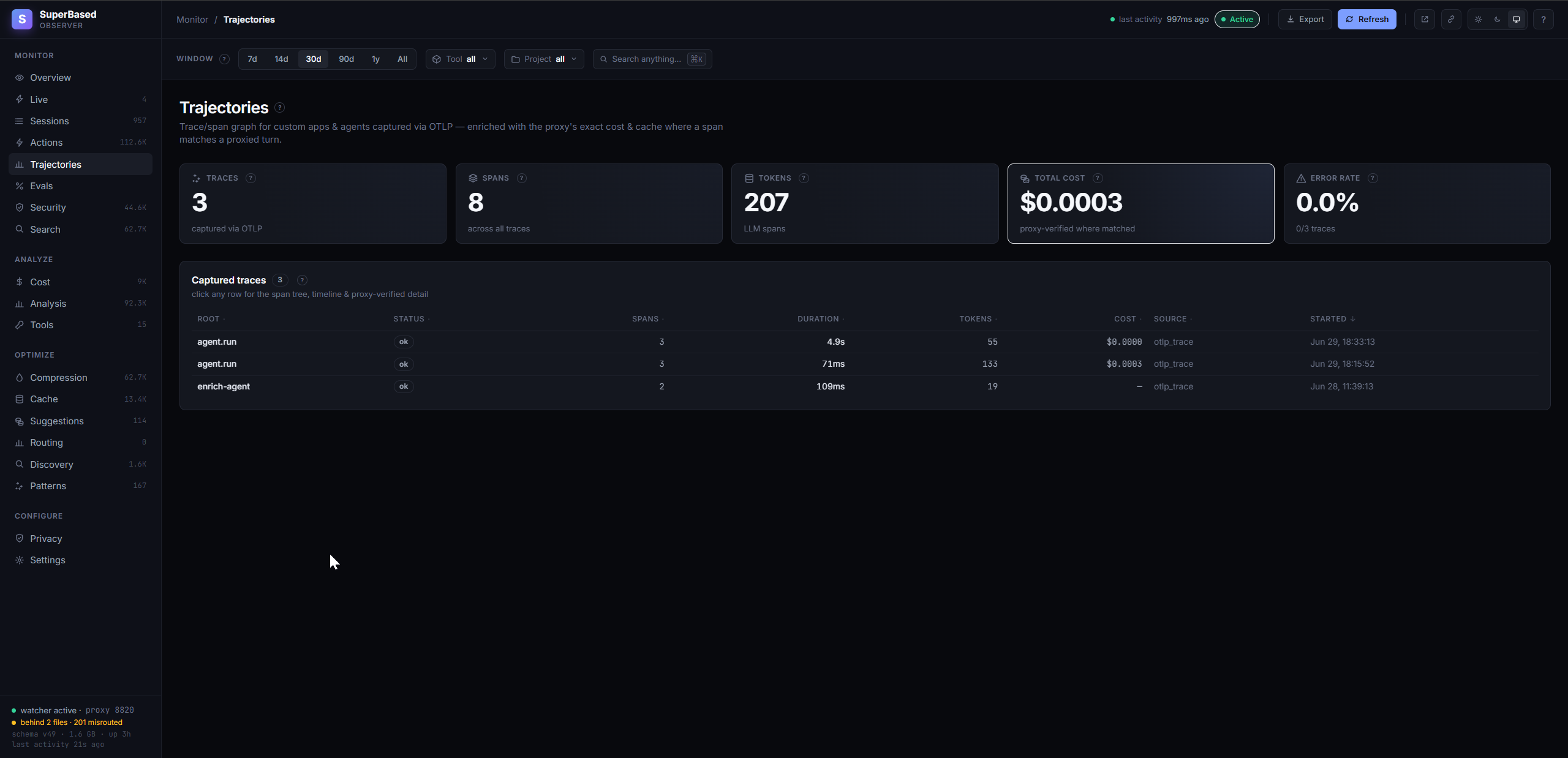Screen dimensions: 1568x758
Task: Set window to 1y
Action: (x=375, y=59)
